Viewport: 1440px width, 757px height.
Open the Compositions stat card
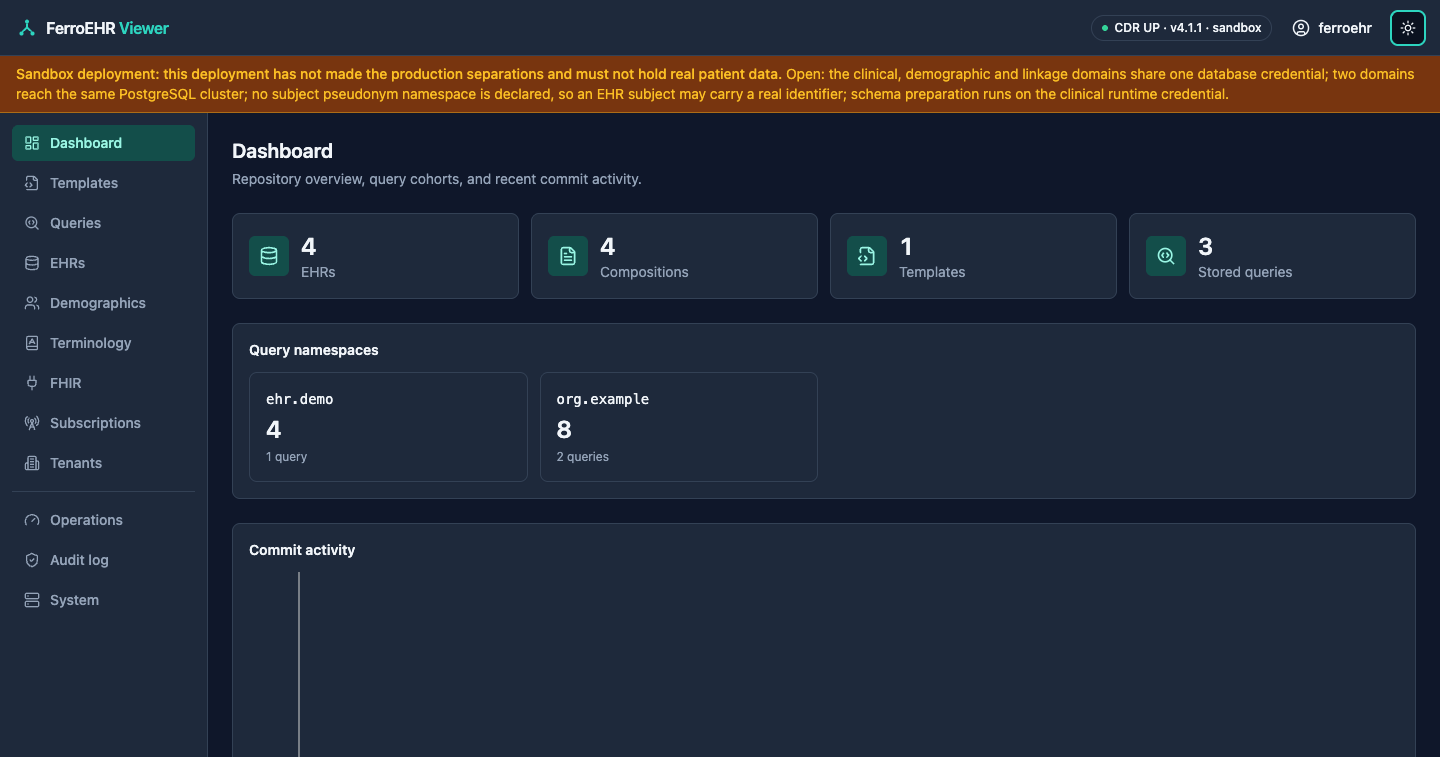[674, 256]
